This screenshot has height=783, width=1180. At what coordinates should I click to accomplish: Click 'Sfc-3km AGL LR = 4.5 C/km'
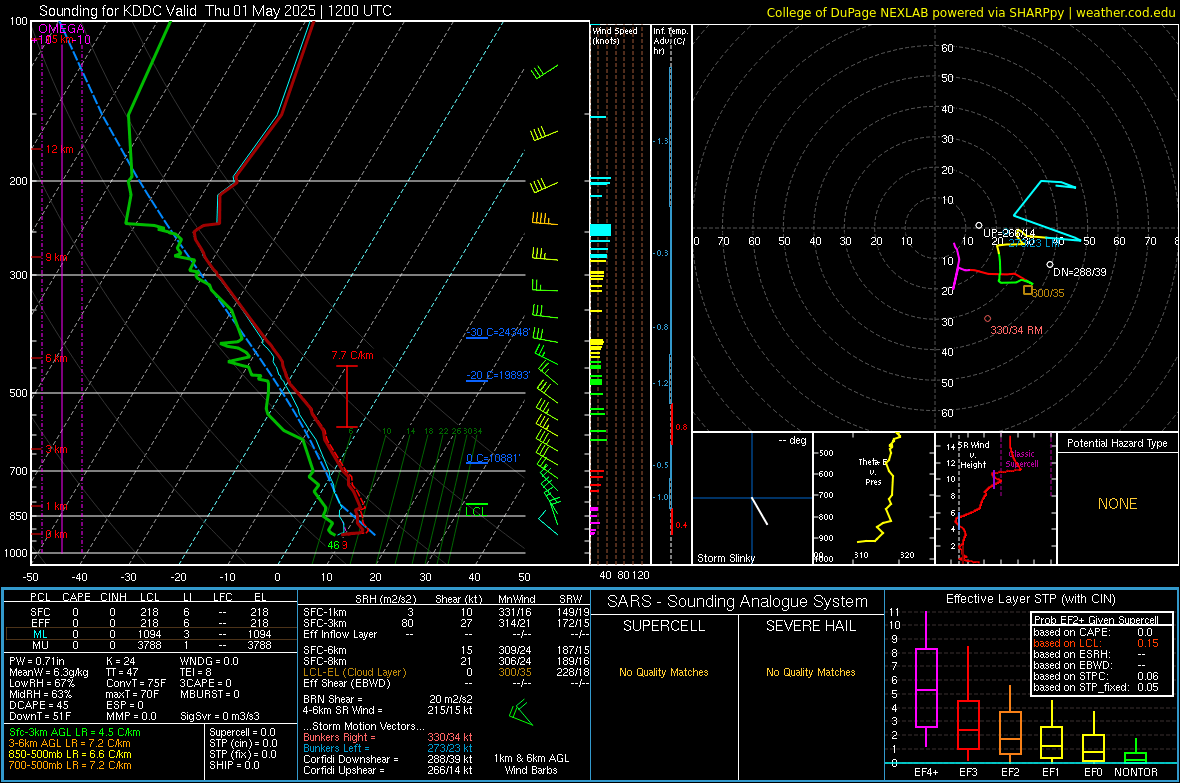(x=75, y=732)
